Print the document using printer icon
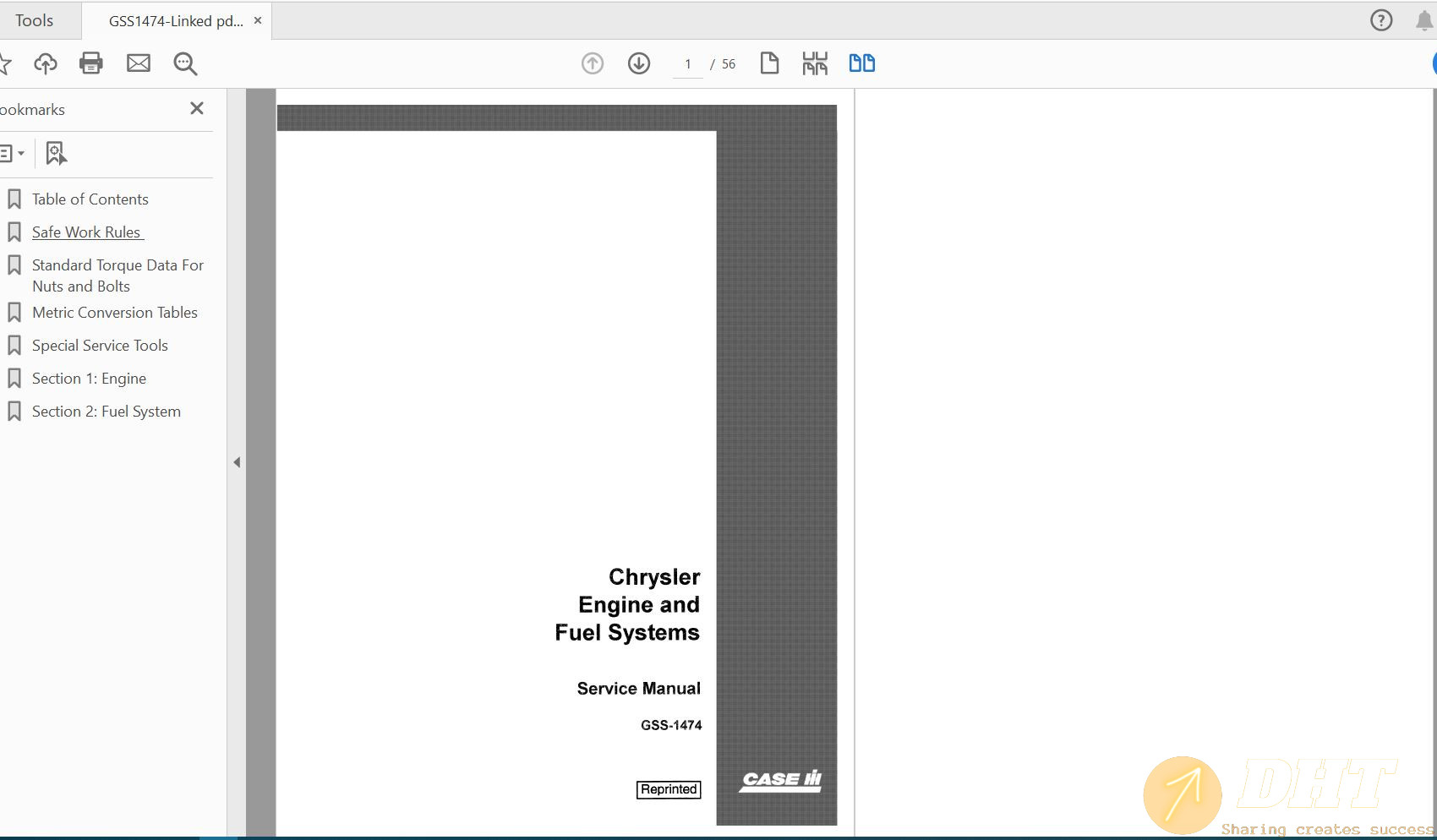 tap(91, 63)
